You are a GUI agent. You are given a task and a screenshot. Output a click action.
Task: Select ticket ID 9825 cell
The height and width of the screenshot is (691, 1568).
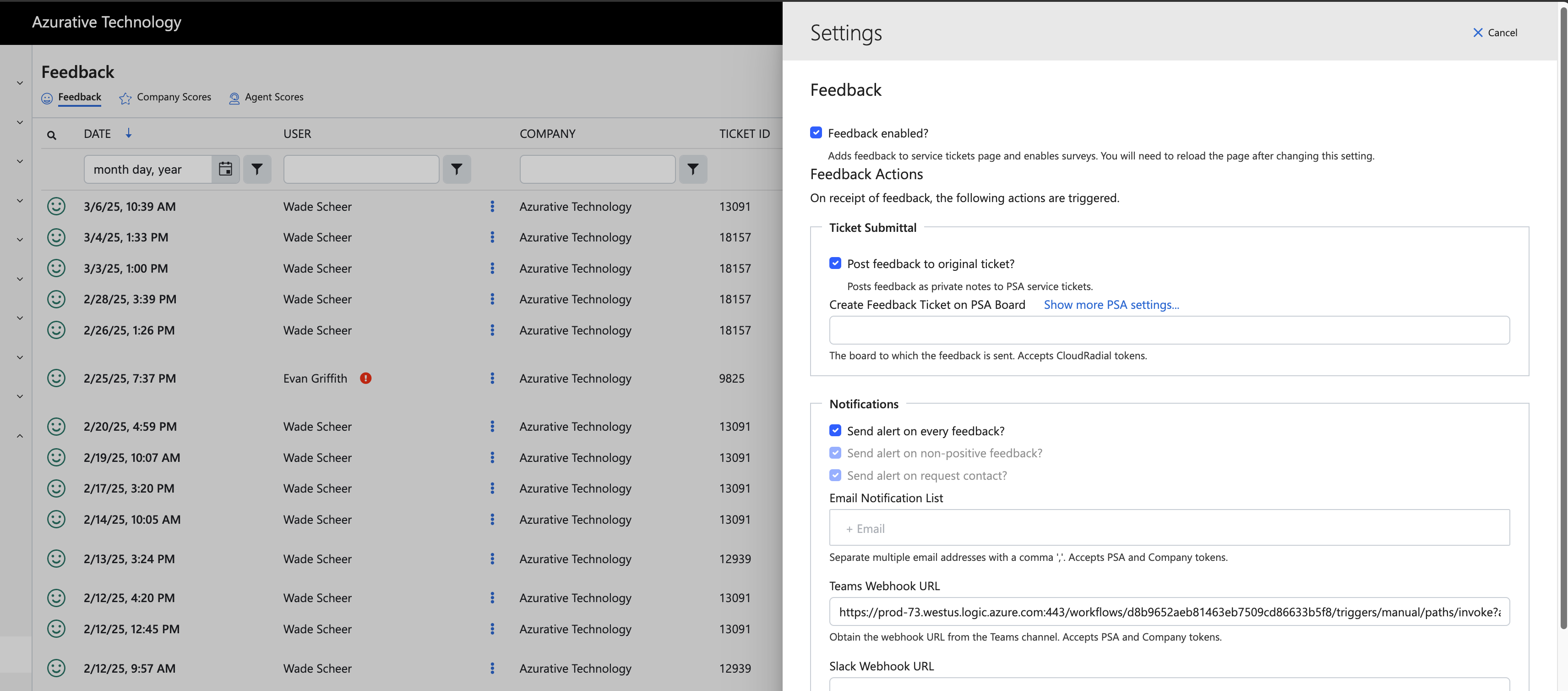tap(731, 378)
